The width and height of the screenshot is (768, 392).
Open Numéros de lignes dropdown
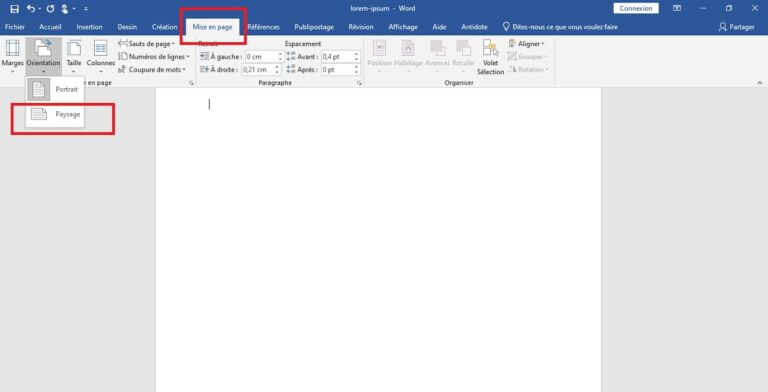coord(154,56)
